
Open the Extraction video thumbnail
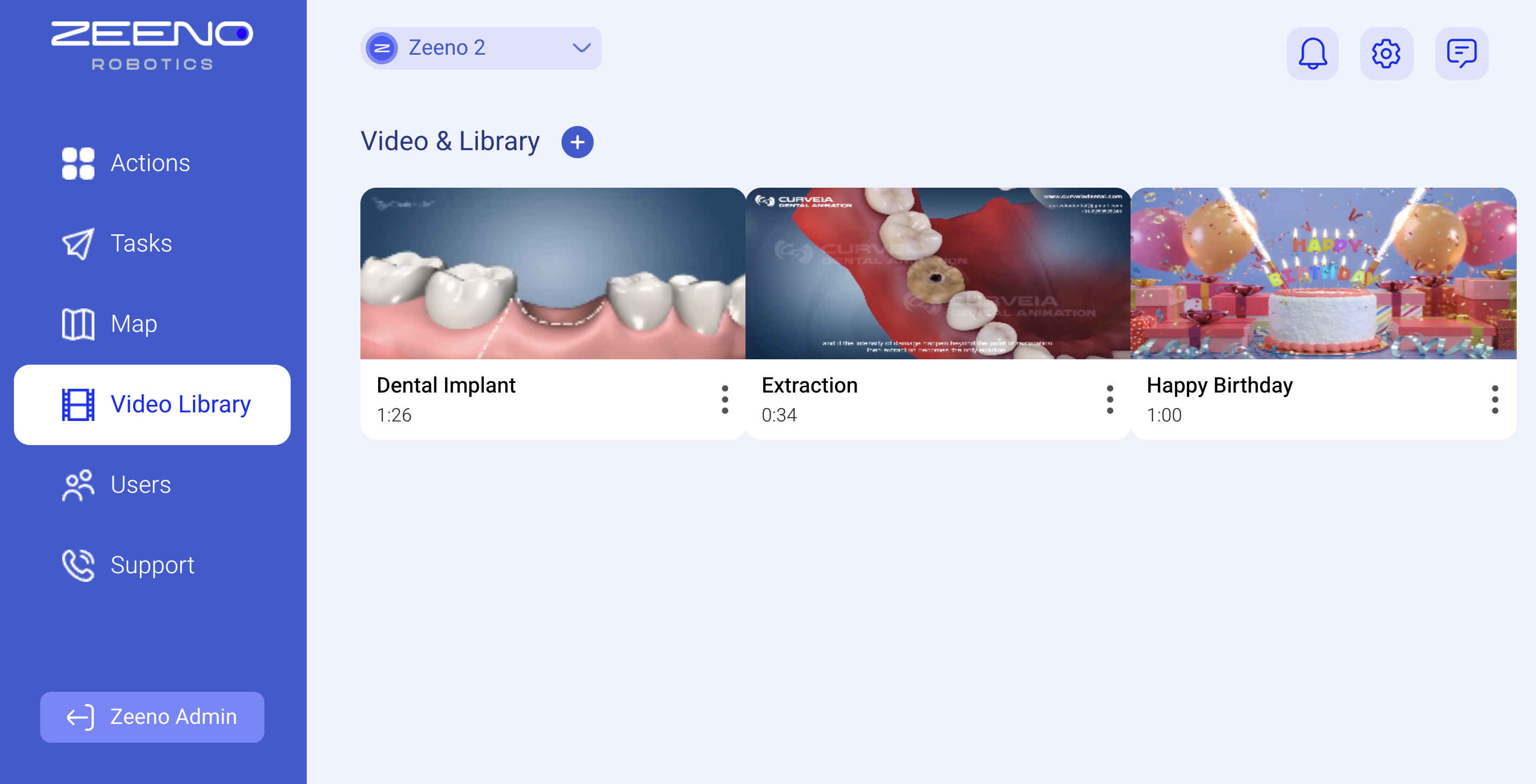(938, 273)
